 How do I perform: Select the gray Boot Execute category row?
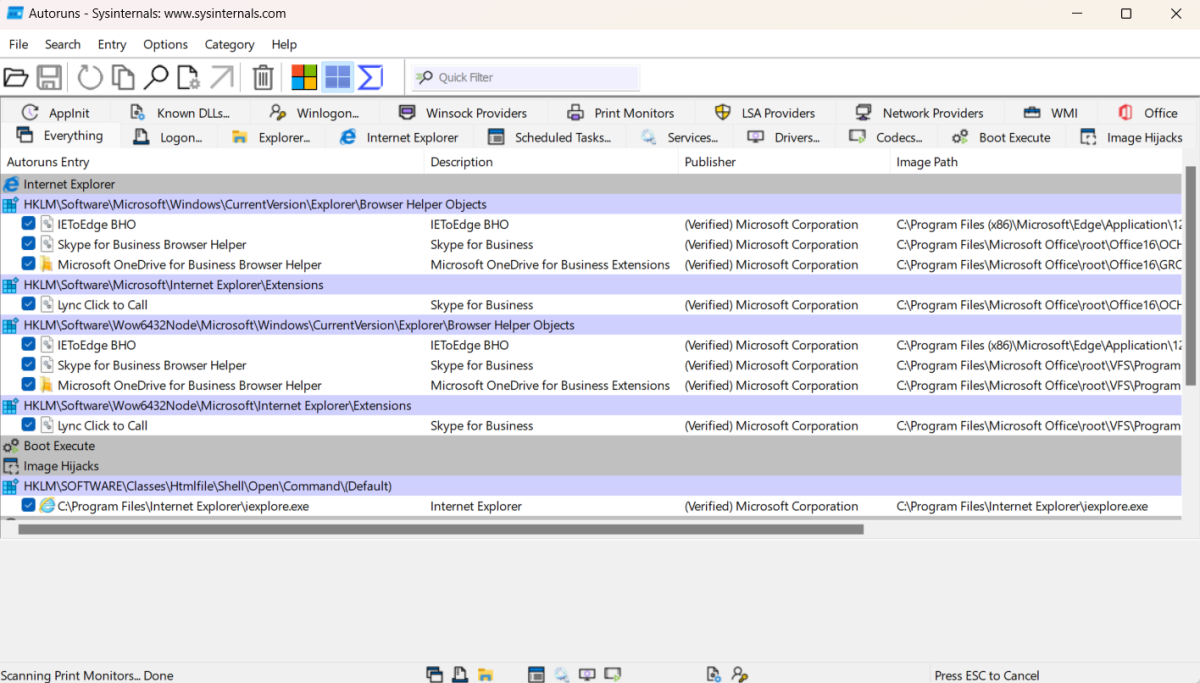tap(592, 446)
